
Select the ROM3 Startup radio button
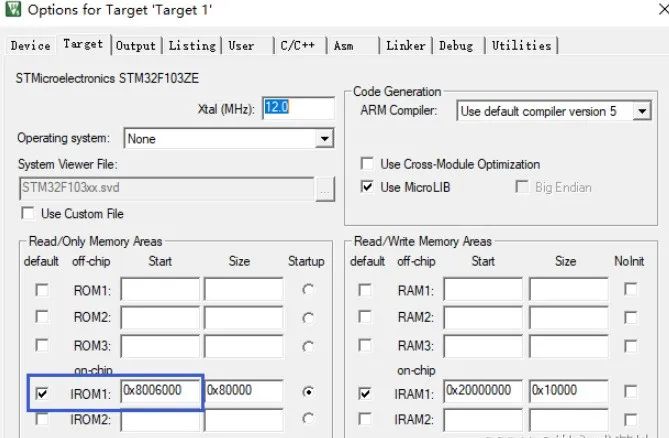pos(308,346)
